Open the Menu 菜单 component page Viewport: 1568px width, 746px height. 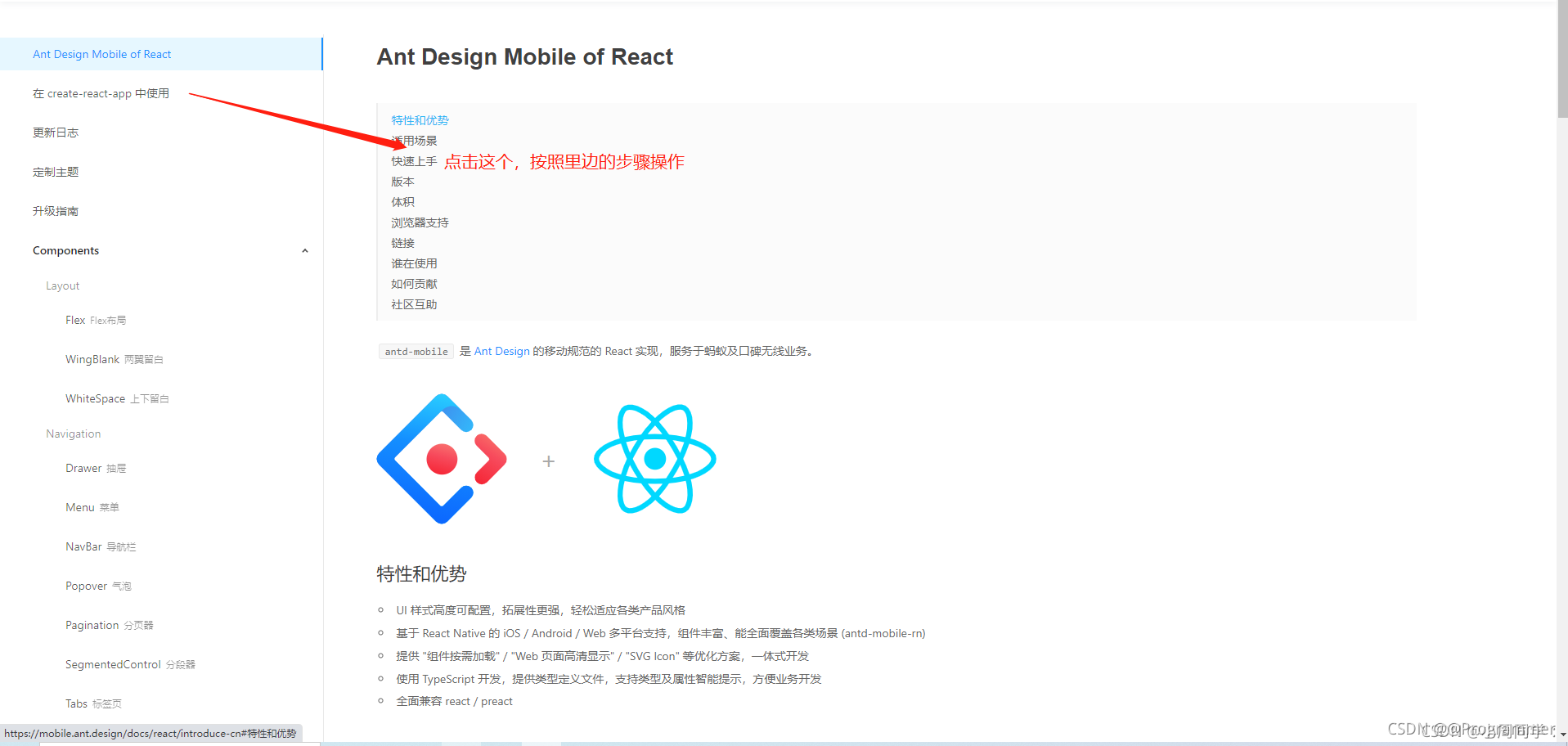(92, 507)
